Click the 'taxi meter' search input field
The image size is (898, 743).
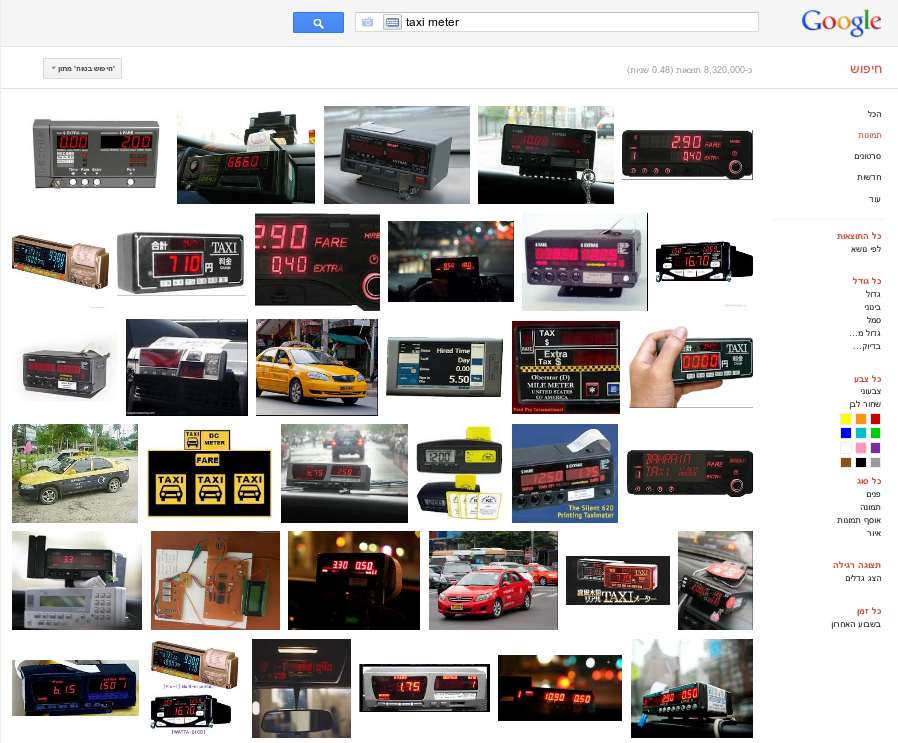point(580,22)
